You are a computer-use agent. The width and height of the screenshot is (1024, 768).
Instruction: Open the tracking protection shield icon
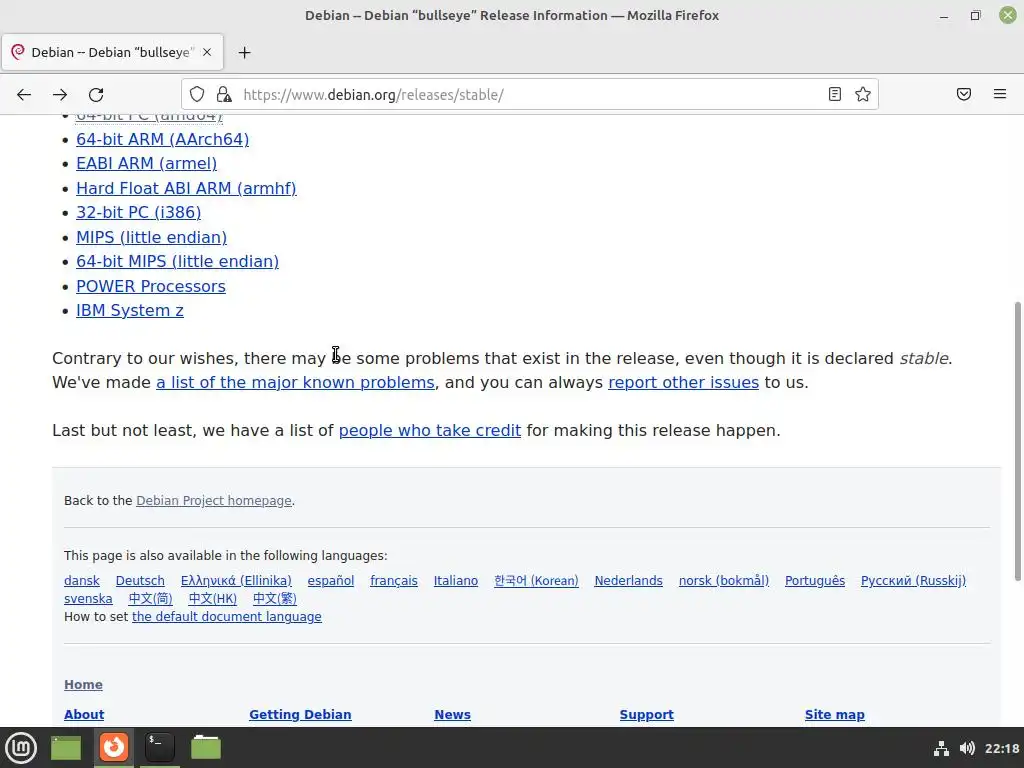pyautogui.click(x=197, y=95)
